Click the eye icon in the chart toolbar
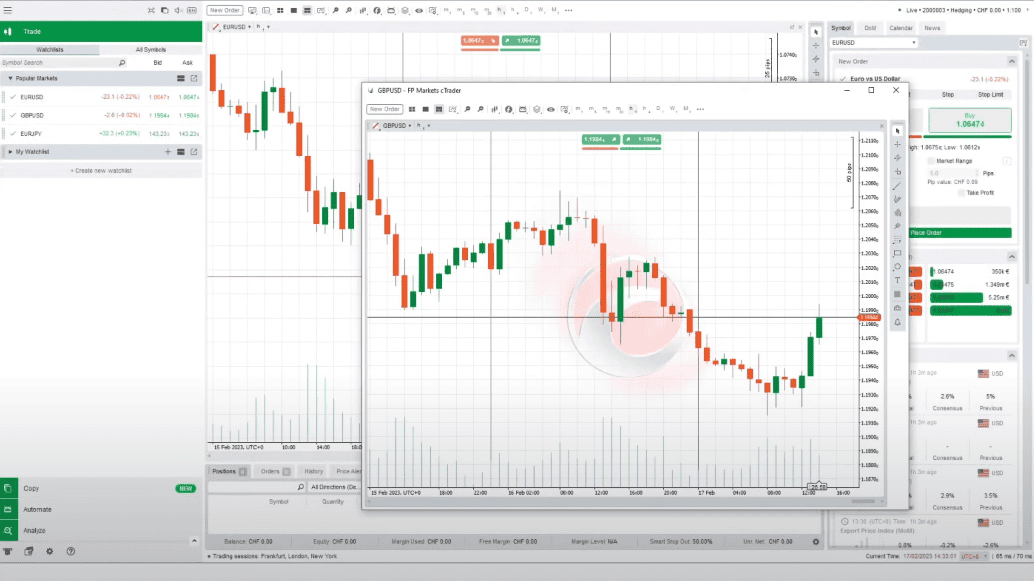Image resolution: width=1034 pixels, height=581 pixels. pyautogui.click(x=549, y=108)
